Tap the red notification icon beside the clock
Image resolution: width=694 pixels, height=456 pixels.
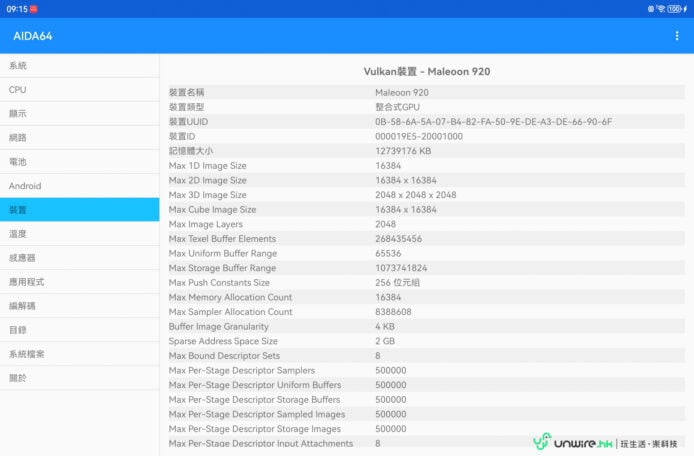click(x=34, y=9)
